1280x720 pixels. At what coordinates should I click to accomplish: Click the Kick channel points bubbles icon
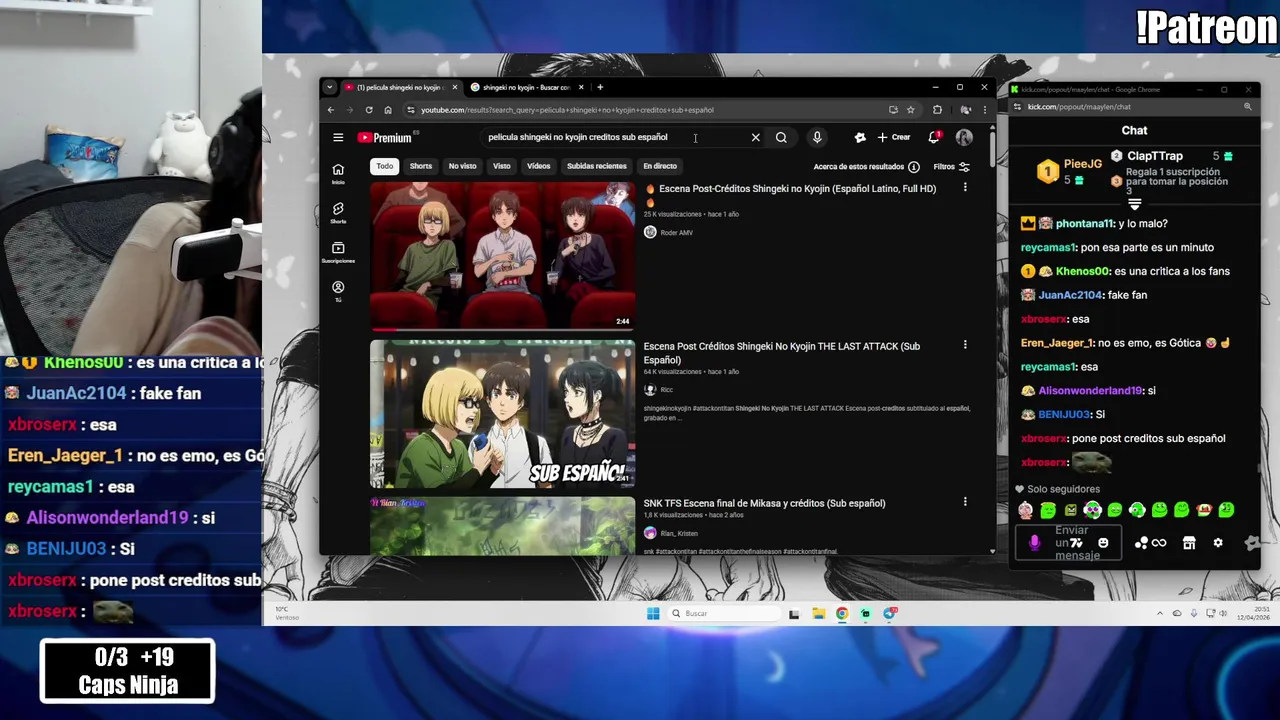point(1141,543)
